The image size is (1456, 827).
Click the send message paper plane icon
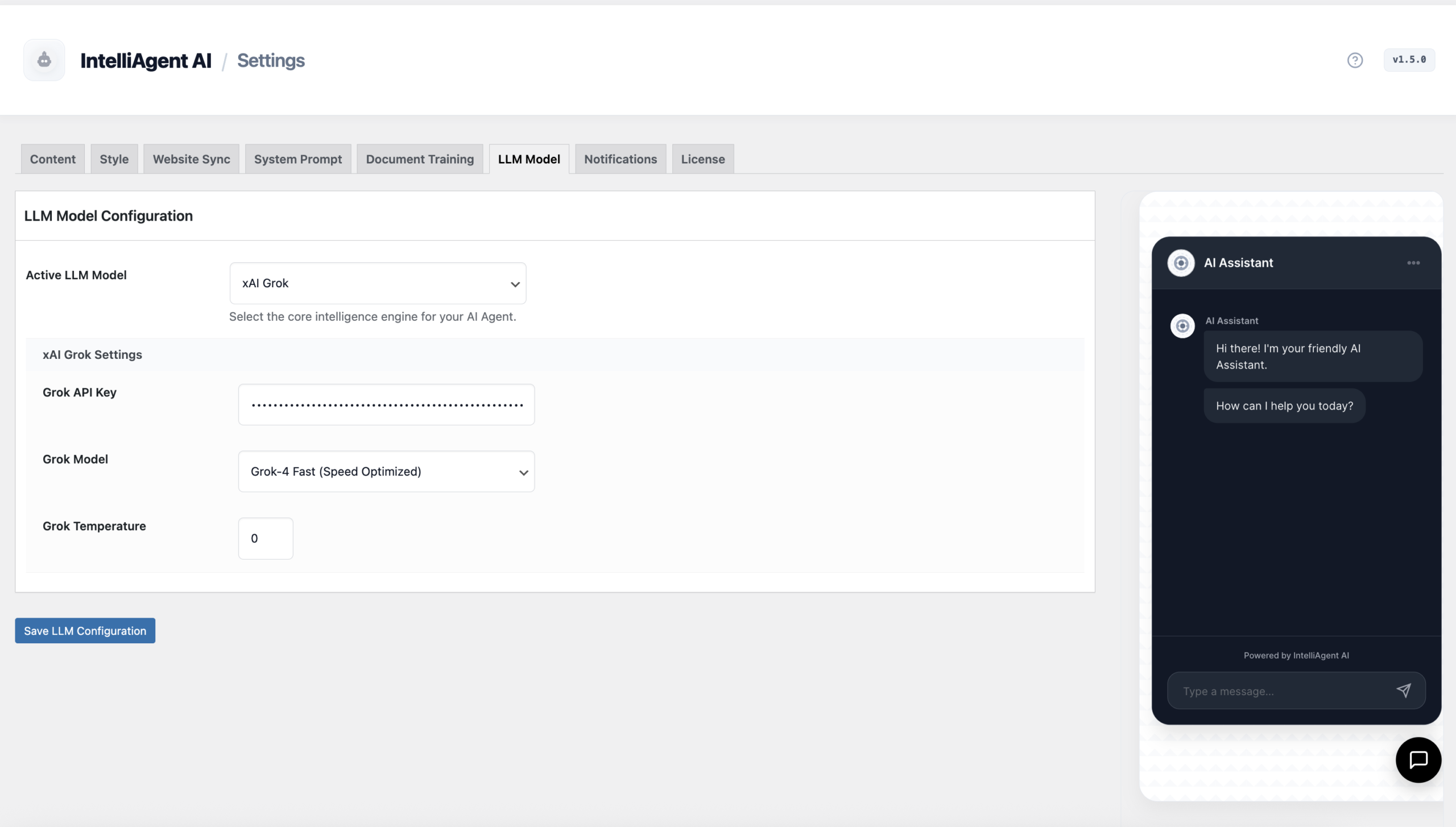1403,690
